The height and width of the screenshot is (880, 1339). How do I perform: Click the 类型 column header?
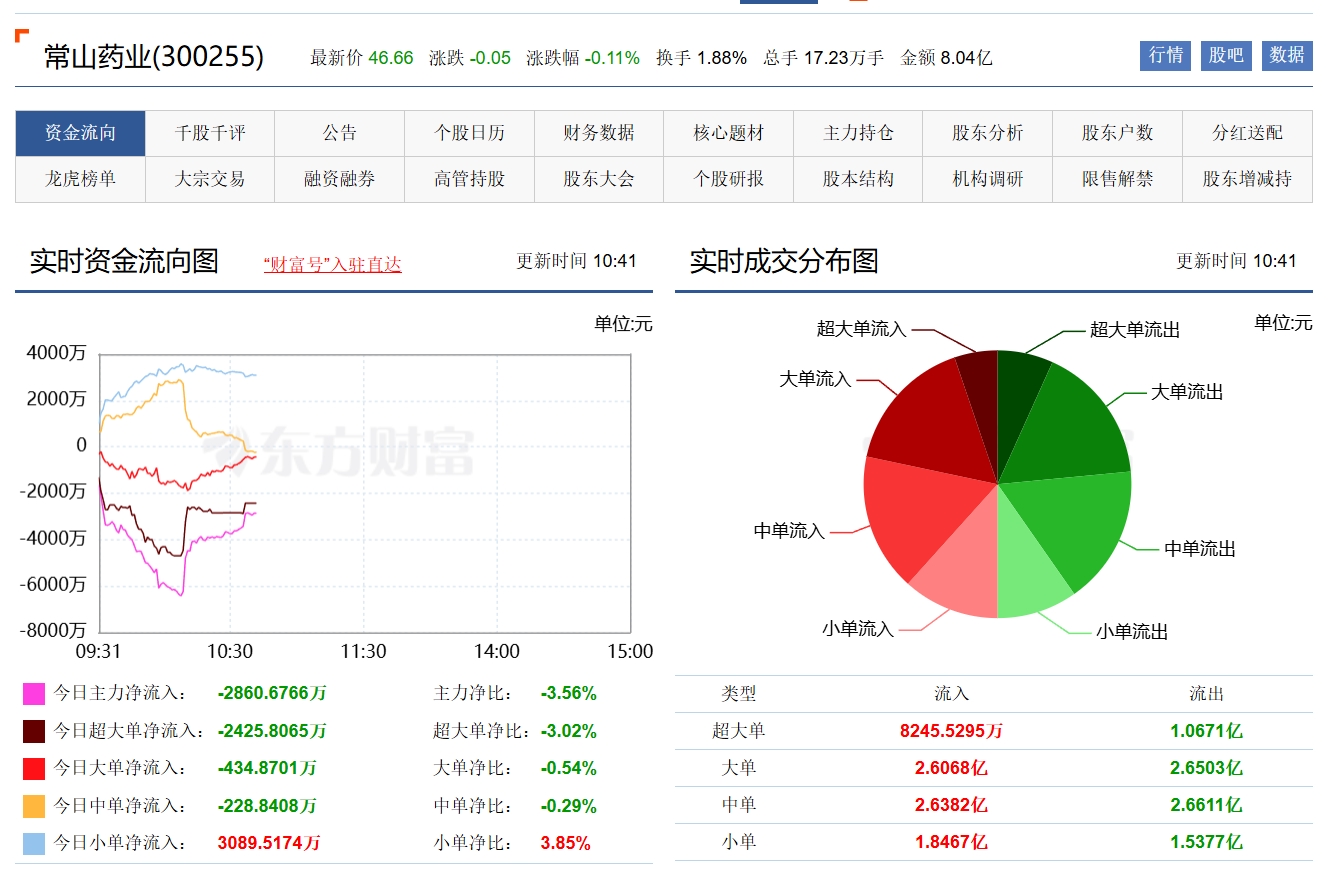tap(739, 694)
